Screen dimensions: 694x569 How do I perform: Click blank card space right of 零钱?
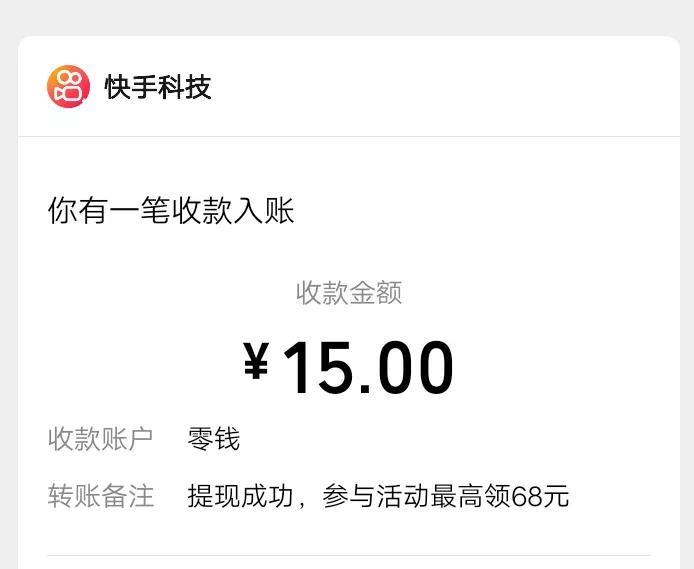click(x=443, y=439)
